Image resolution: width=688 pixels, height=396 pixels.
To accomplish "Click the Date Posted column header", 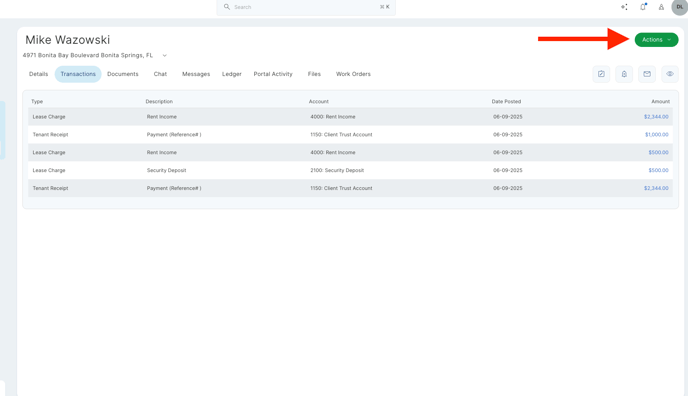I will [x=506, y=102].
